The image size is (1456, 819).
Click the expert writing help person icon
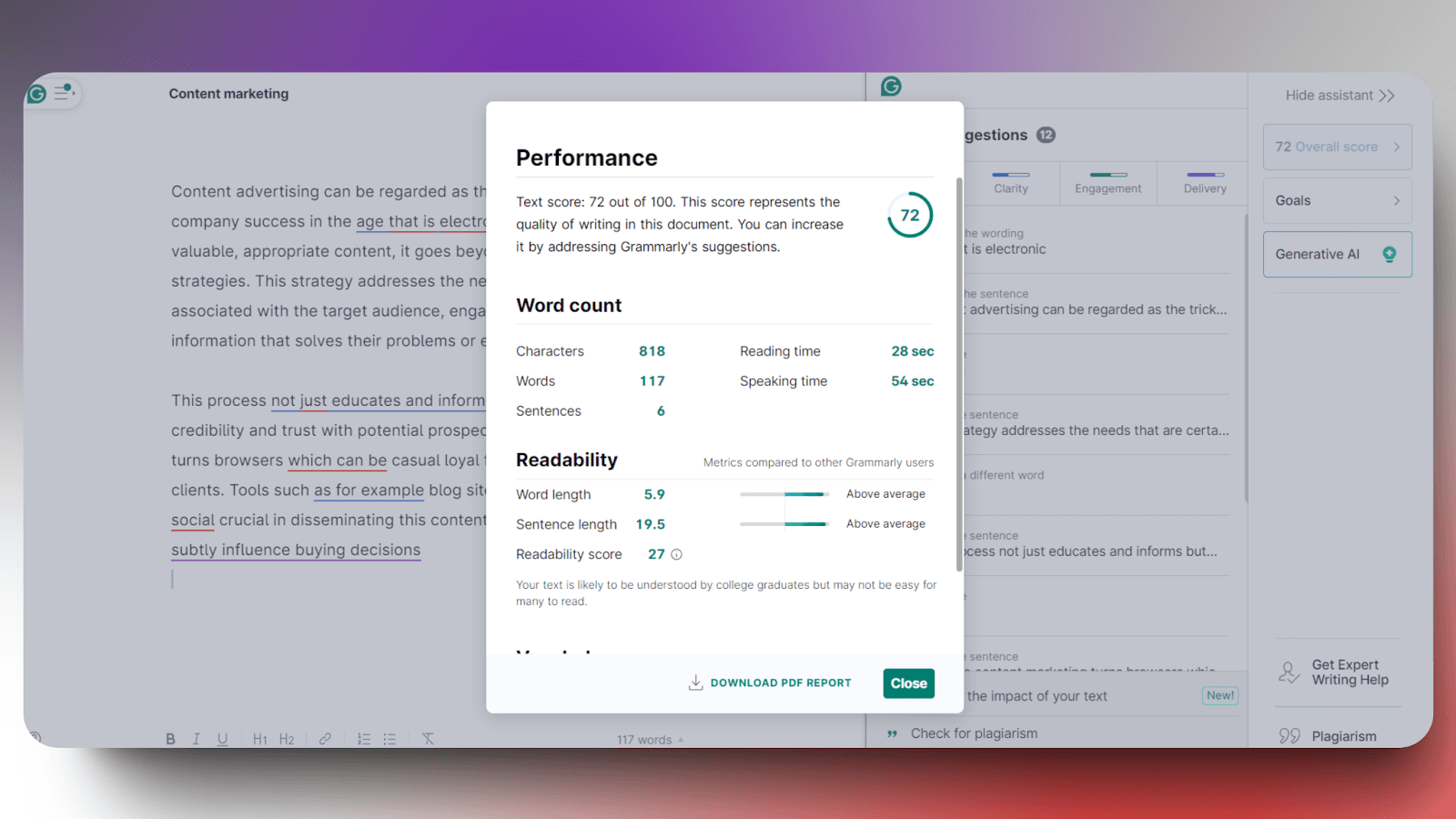(x=1289, y=672)
